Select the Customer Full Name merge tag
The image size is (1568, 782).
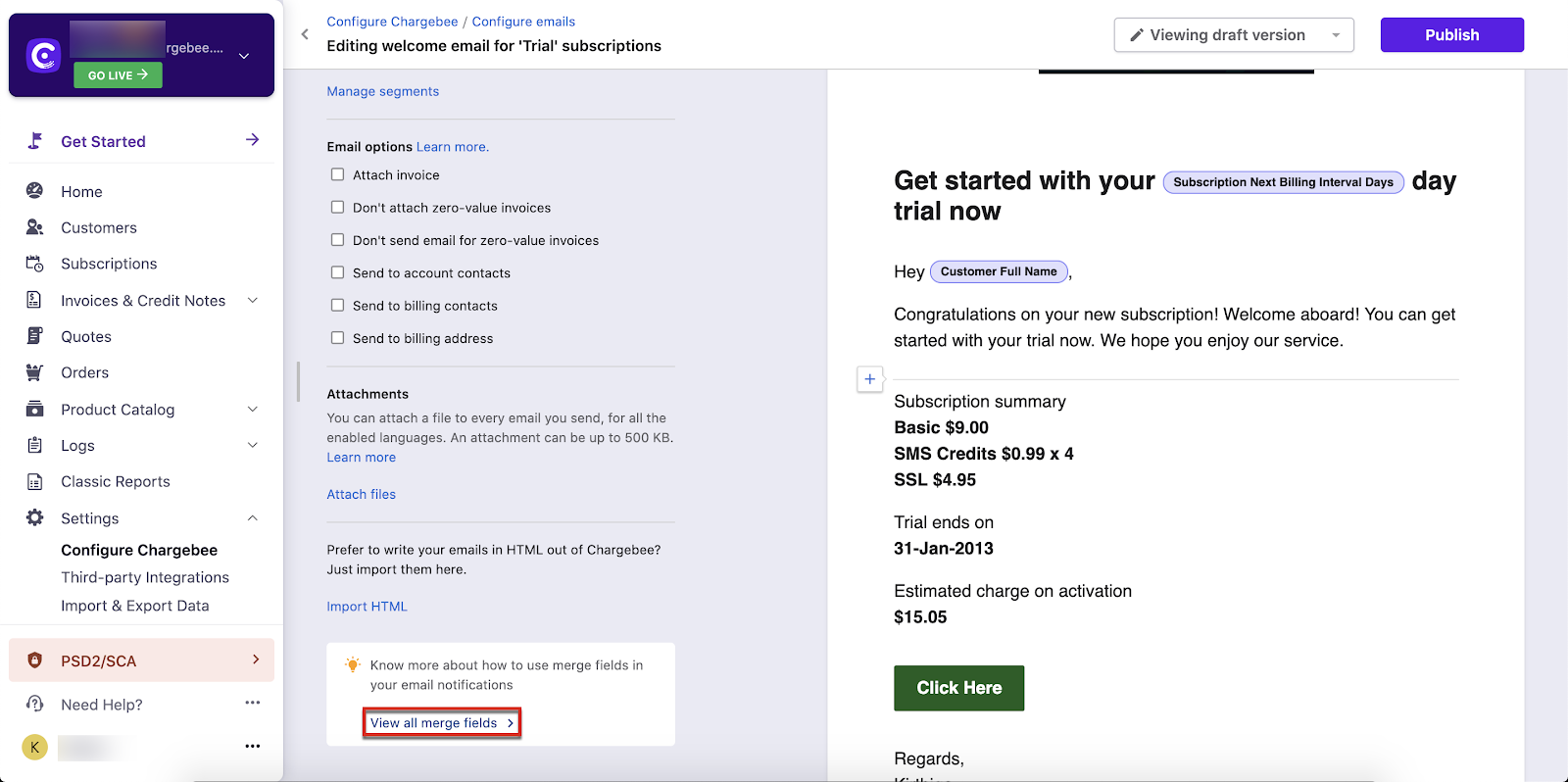click(x=998, y=271)
